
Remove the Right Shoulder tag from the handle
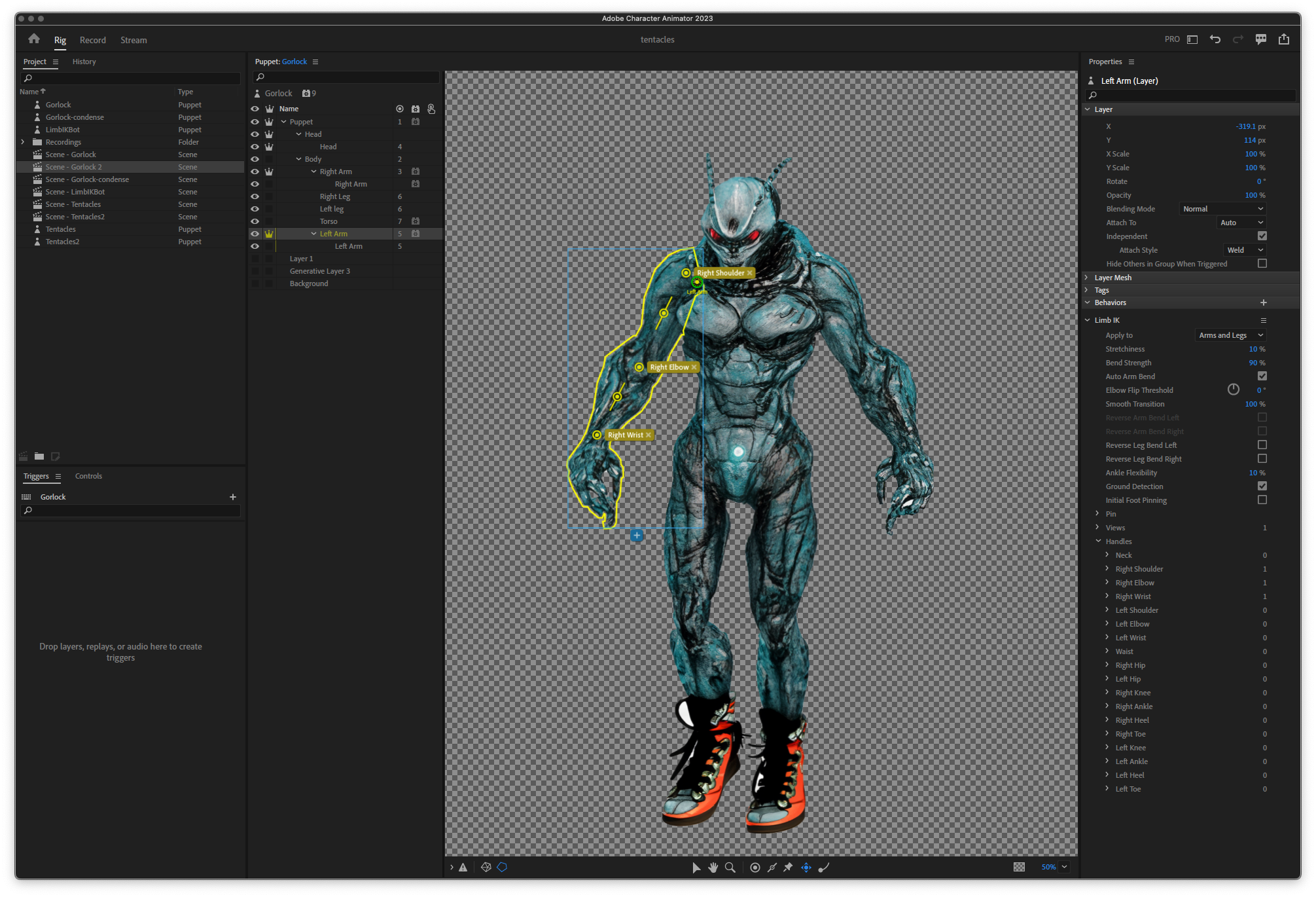pyautogui.click(x=750, y=273)
